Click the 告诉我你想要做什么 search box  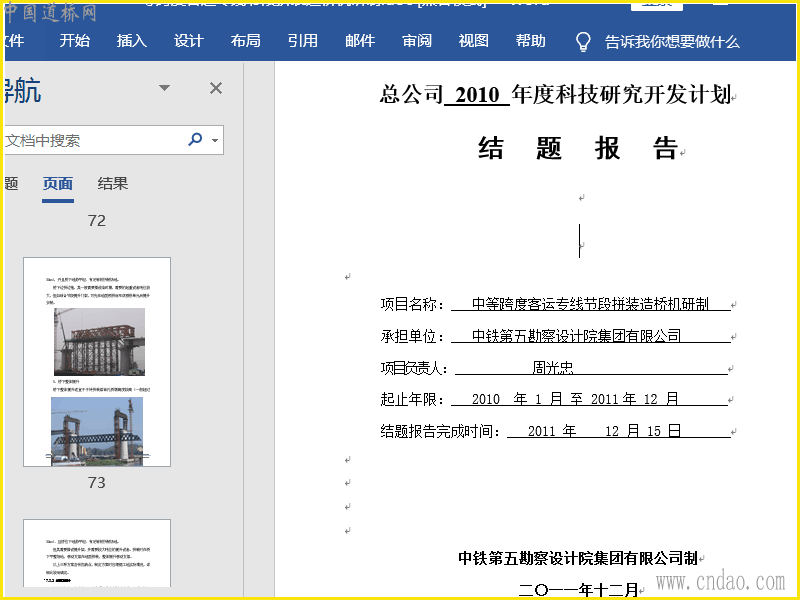click(672, 42)
